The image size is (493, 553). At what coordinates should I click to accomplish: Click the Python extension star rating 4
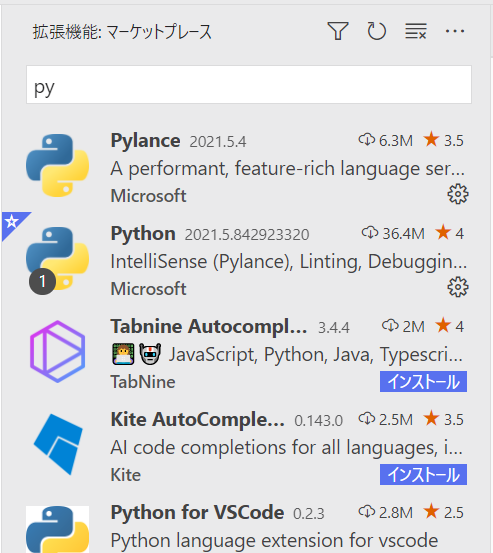pos(449,233)
